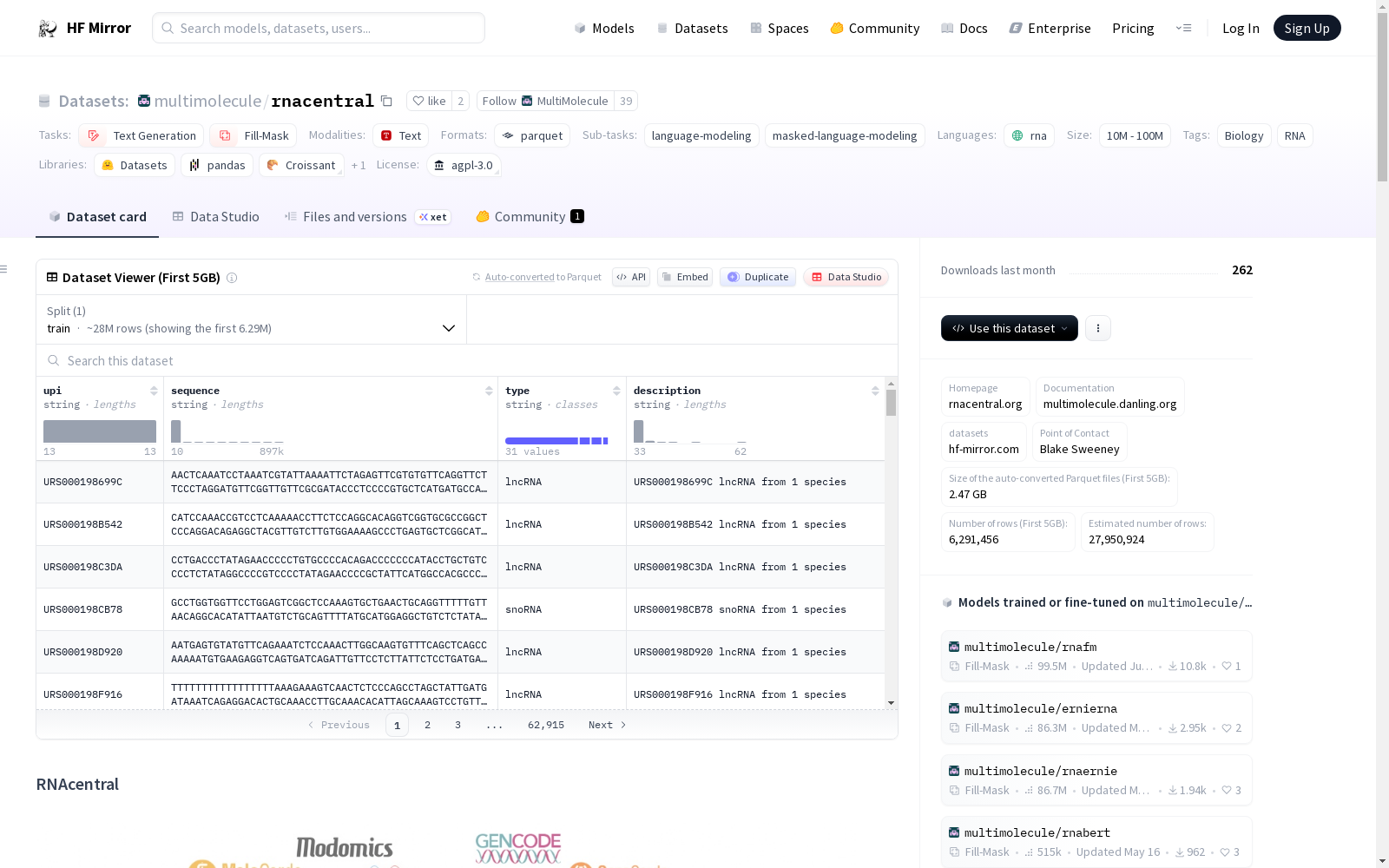Like this dataset with the heart button

pyautogui.click(x=429, y=101)
